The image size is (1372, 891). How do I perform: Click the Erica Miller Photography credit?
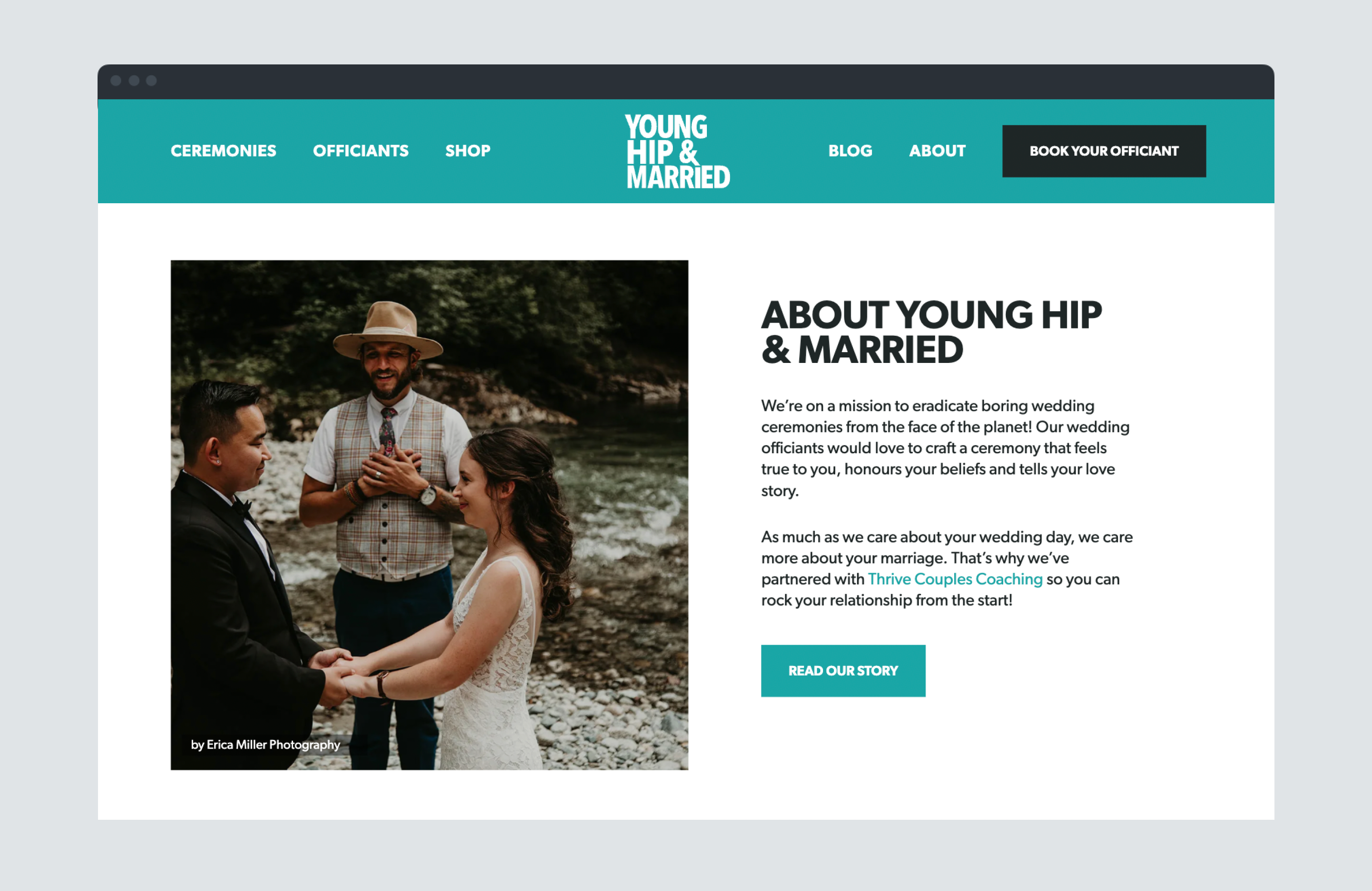265,744
